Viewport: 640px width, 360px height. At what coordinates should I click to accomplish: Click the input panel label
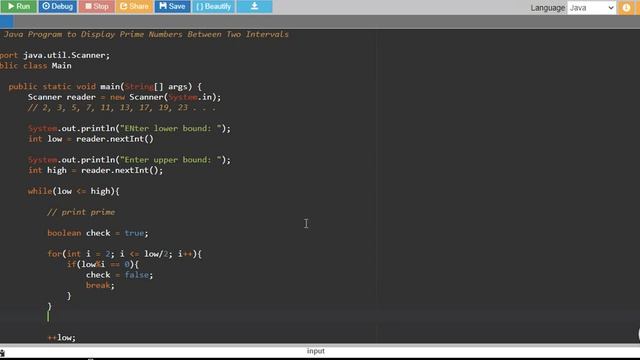(316, 351)
